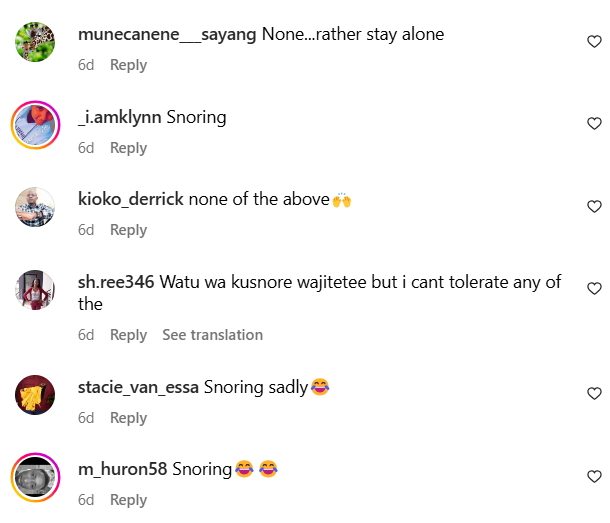Image resolution: width=610 pixels, height=523 pixels.
Task: Open sh.ree346's profile avatar
Action: (35, 290)
